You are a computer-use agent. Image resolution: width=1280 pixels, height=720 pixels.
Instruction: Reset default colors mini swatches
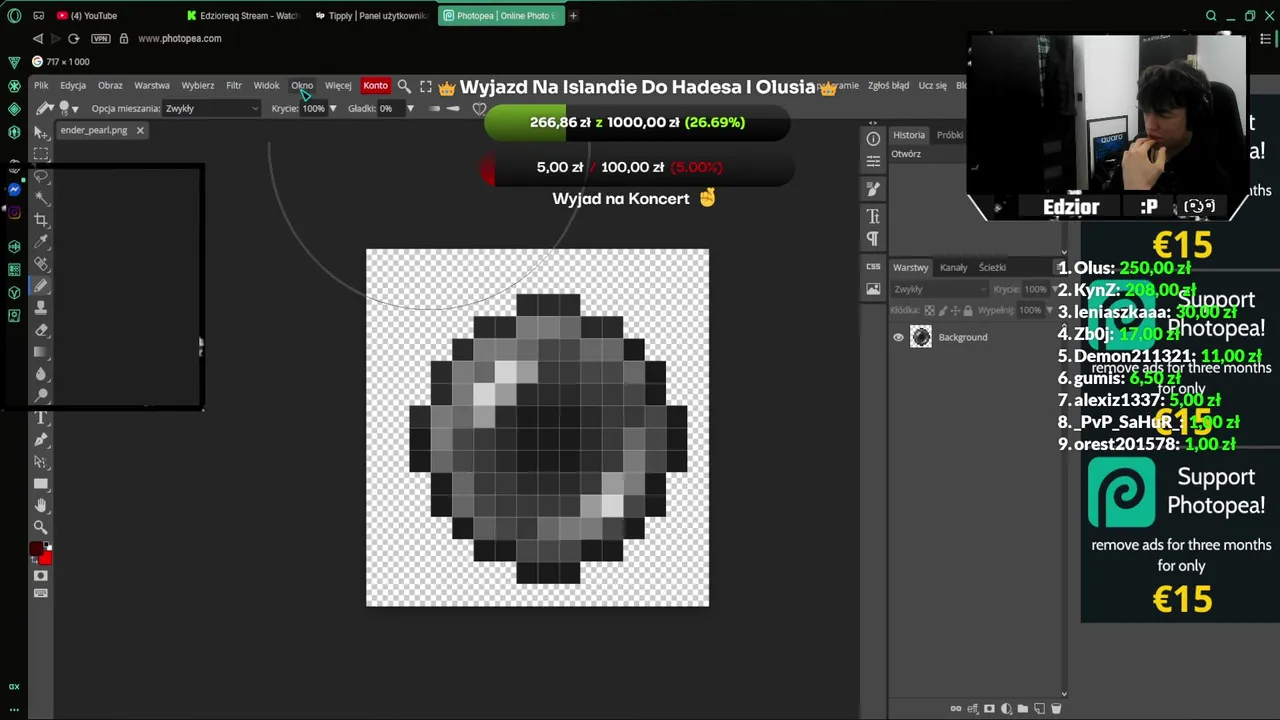(47, 544)
